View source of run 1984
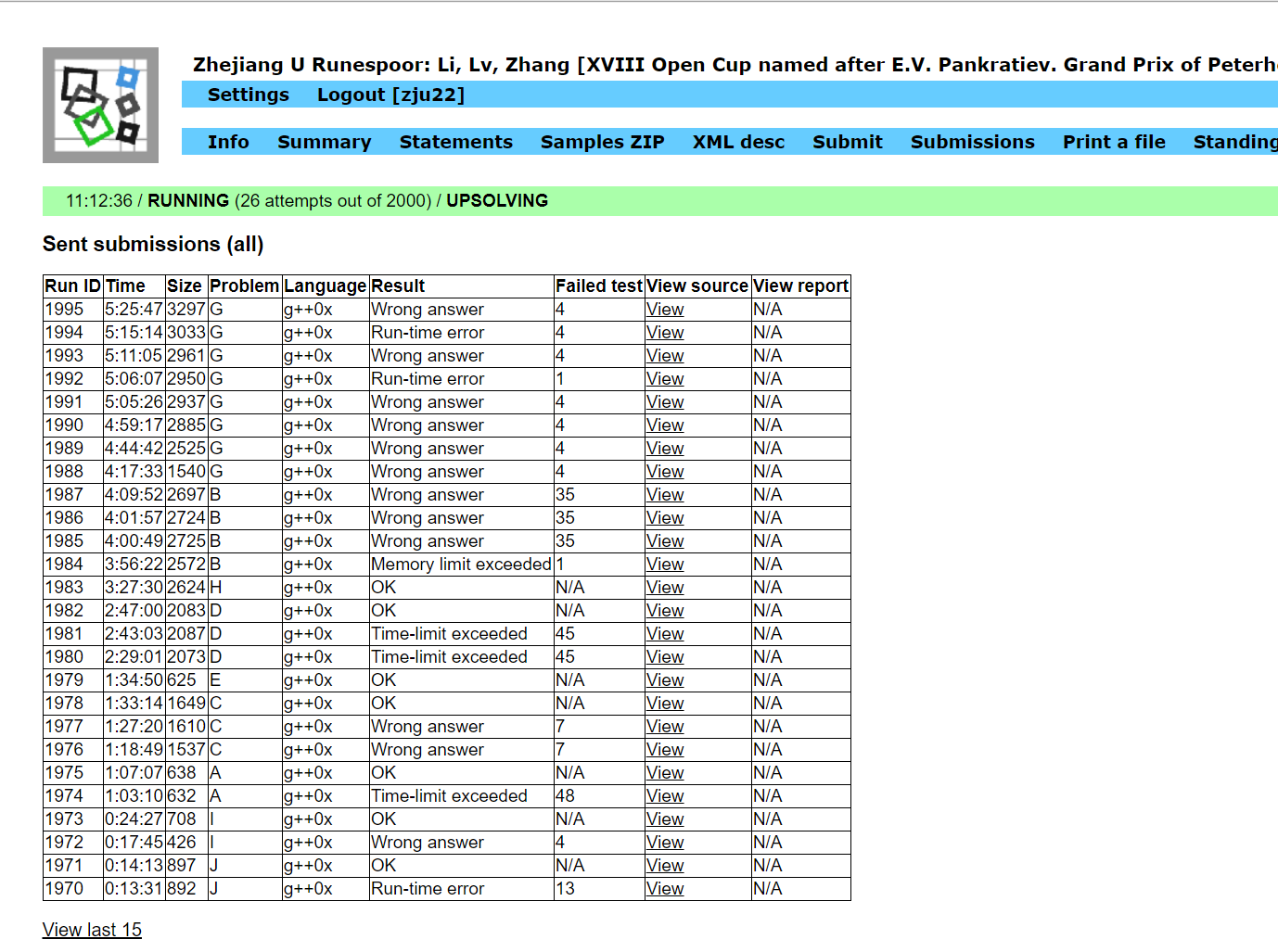Viewport: 1278px width, 952px height. pyautogui.click(x=665, y=565)
